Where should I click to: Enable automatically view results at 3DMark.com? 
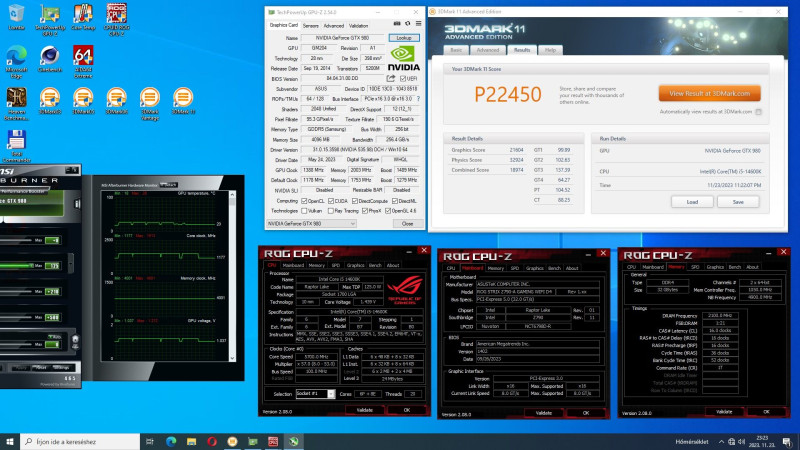pos(759,112)
